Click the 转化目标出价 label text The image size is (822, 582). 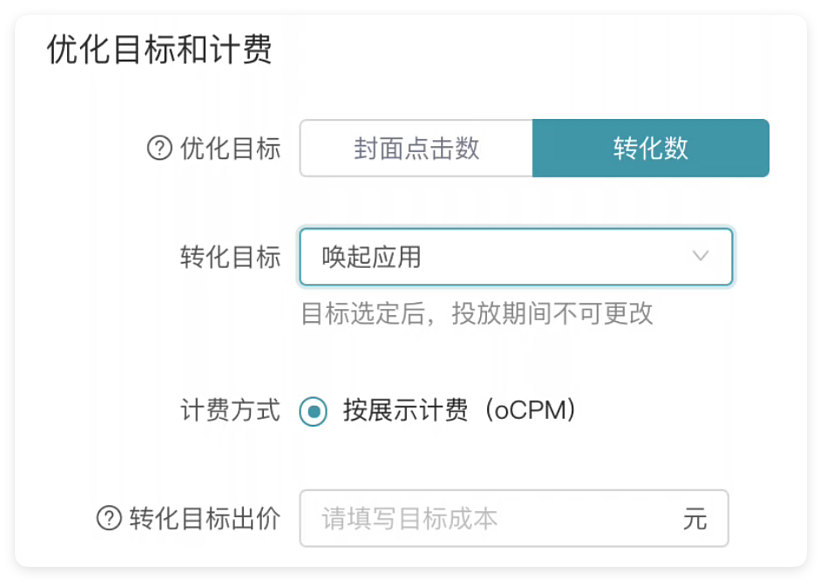(196, 518)
